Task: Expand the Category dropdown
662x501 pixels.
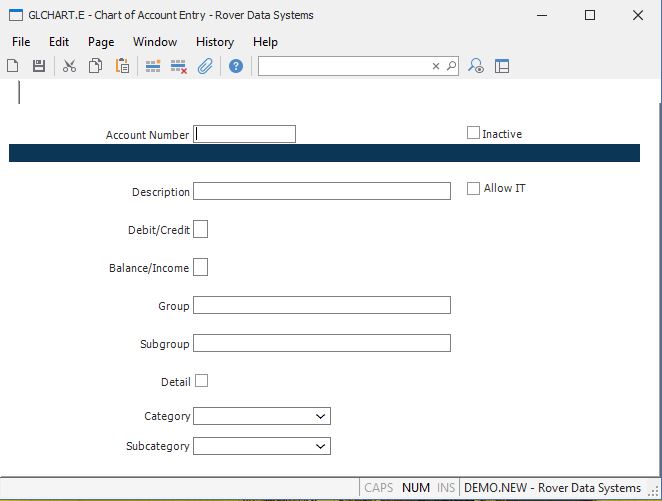Action: (x=320, y=416)
